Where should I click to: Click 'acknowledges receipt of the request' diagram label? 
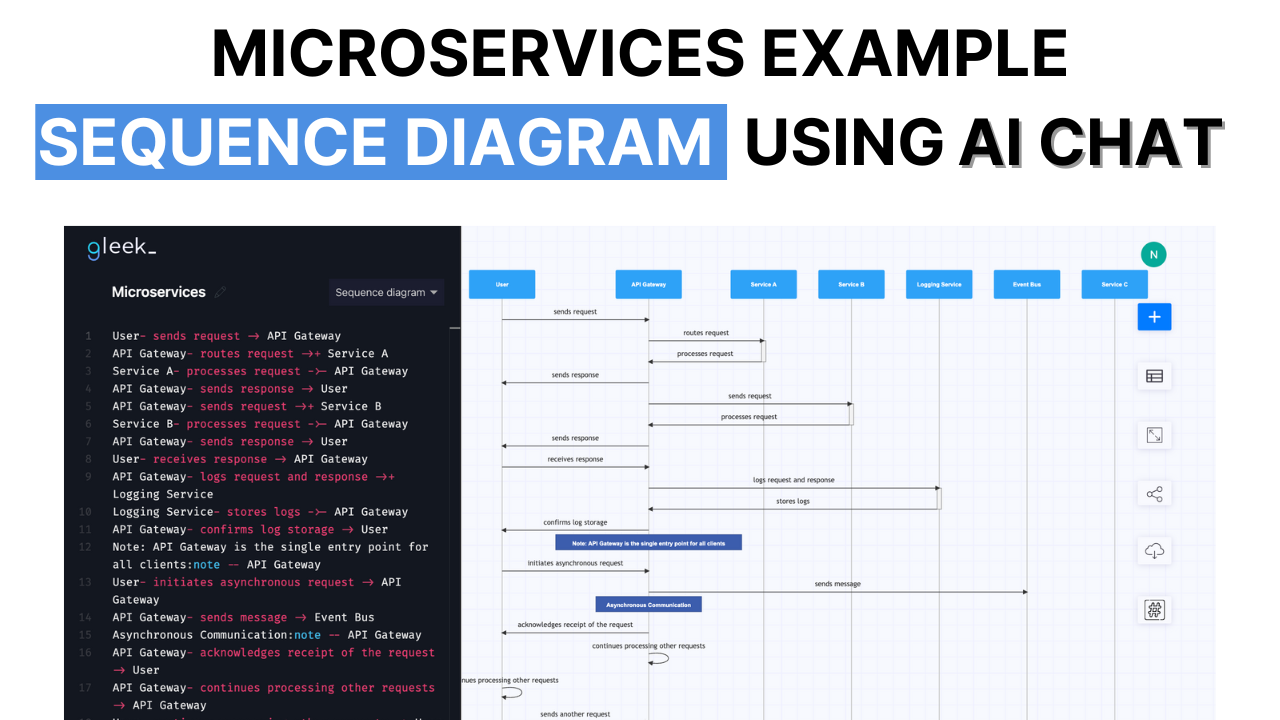tap(575, 625)
